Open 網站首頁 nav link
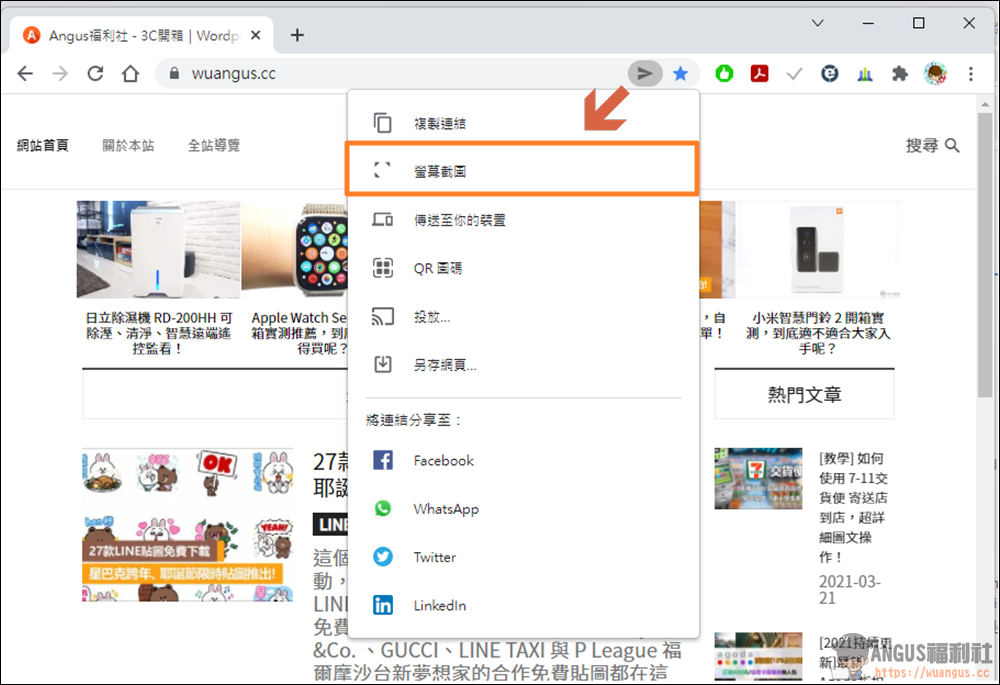Image resolution: width=1000 pixels, height=685 pixels. [42, 145]
